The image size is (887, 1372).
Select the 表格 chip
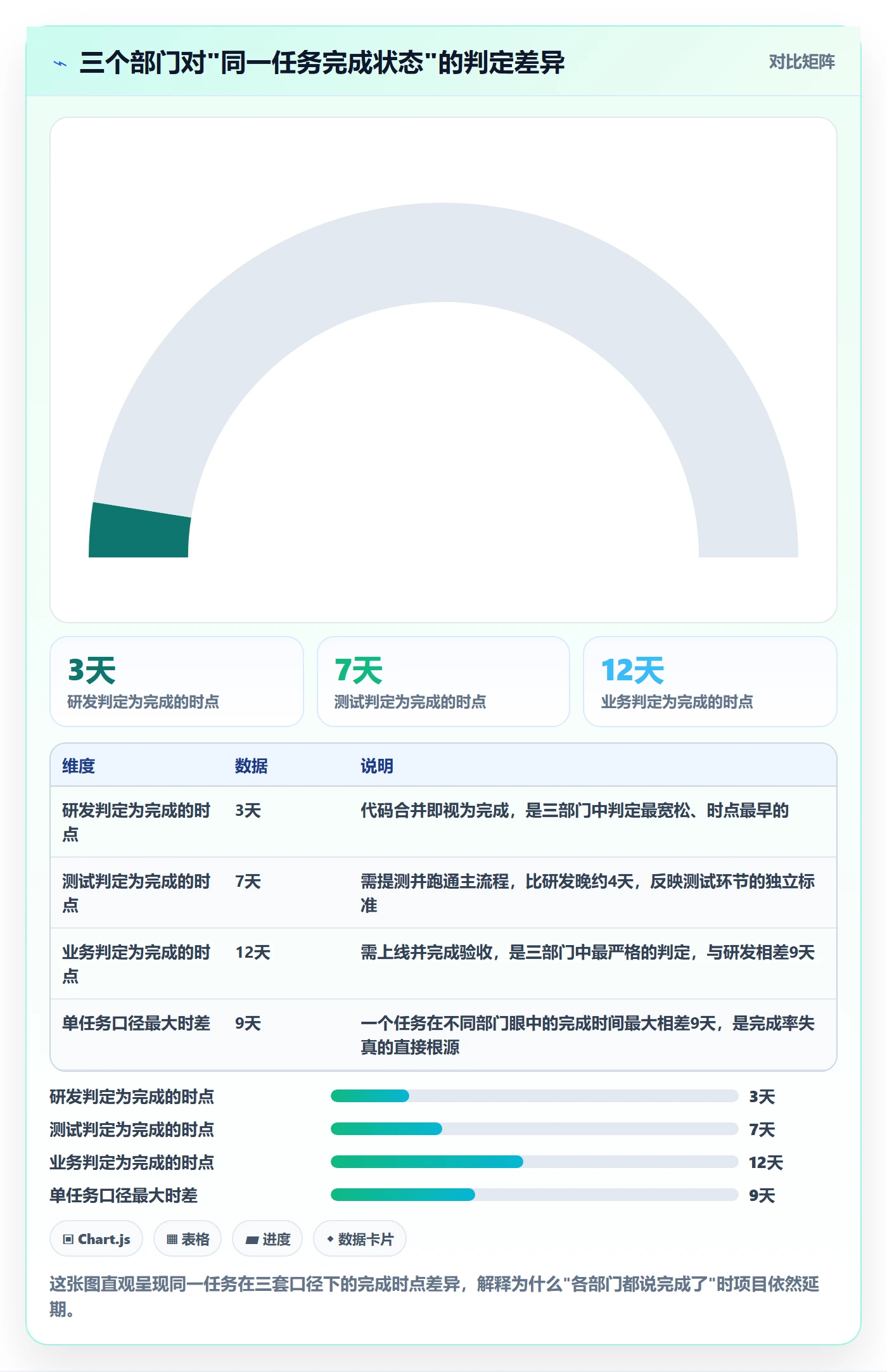tap(188, 1238)
